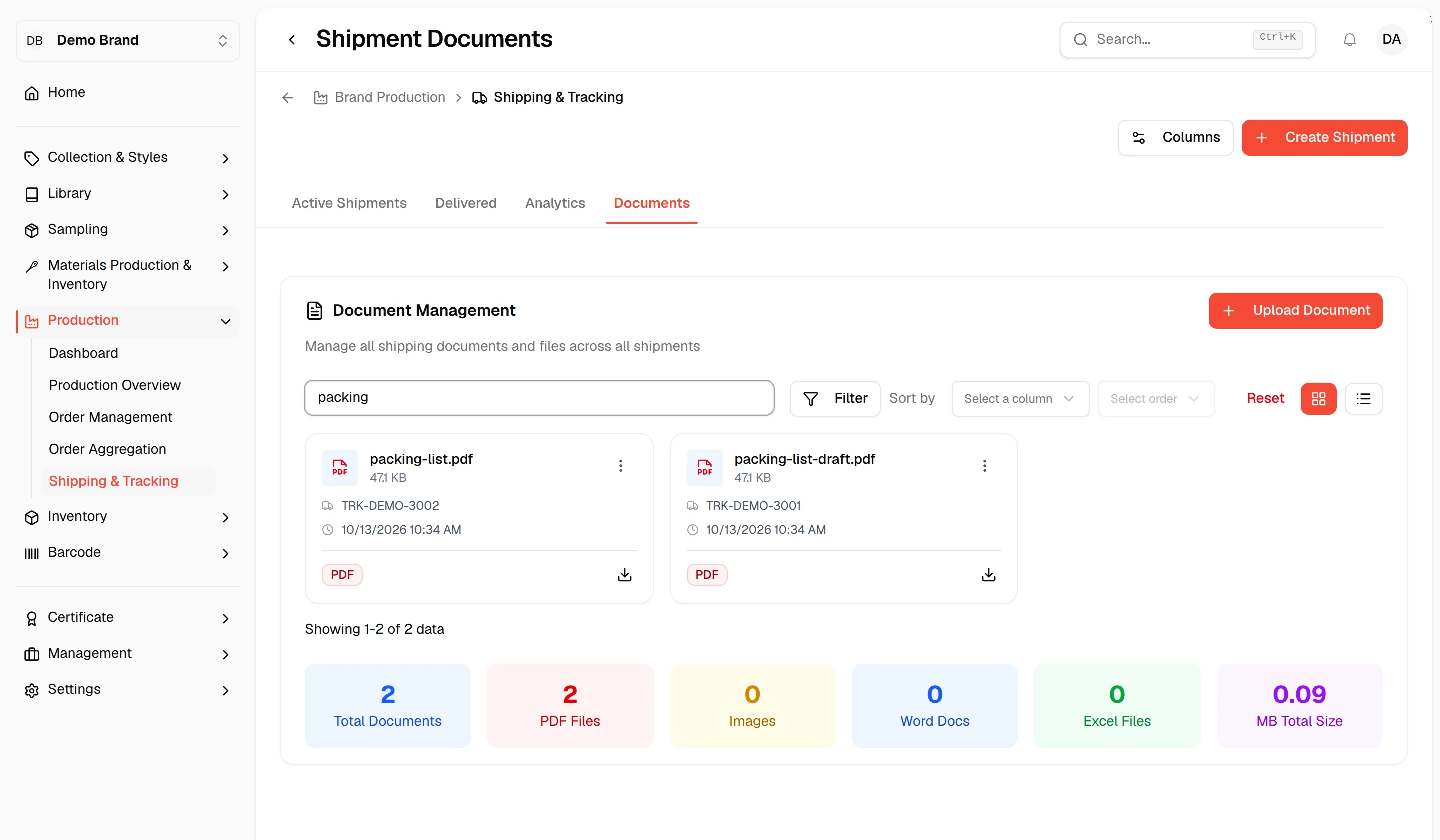
Task: Open Order Management in the sidebar
Action: coord(111,417)
